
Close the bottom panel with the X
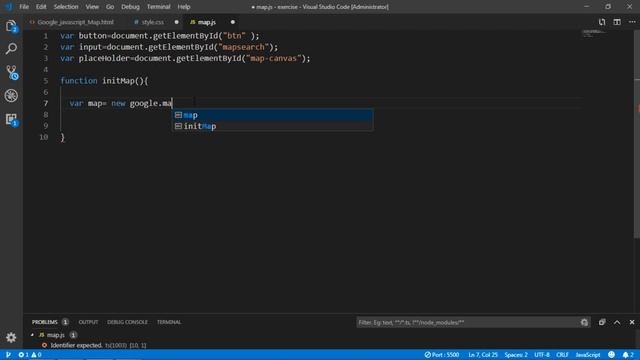[632, 322]
